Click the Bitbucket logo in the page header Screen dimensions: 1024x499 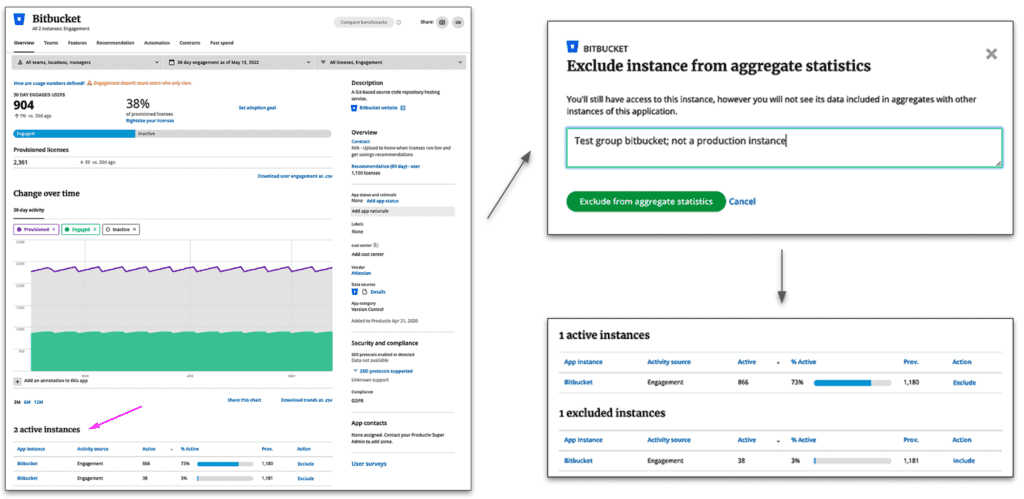20,20
